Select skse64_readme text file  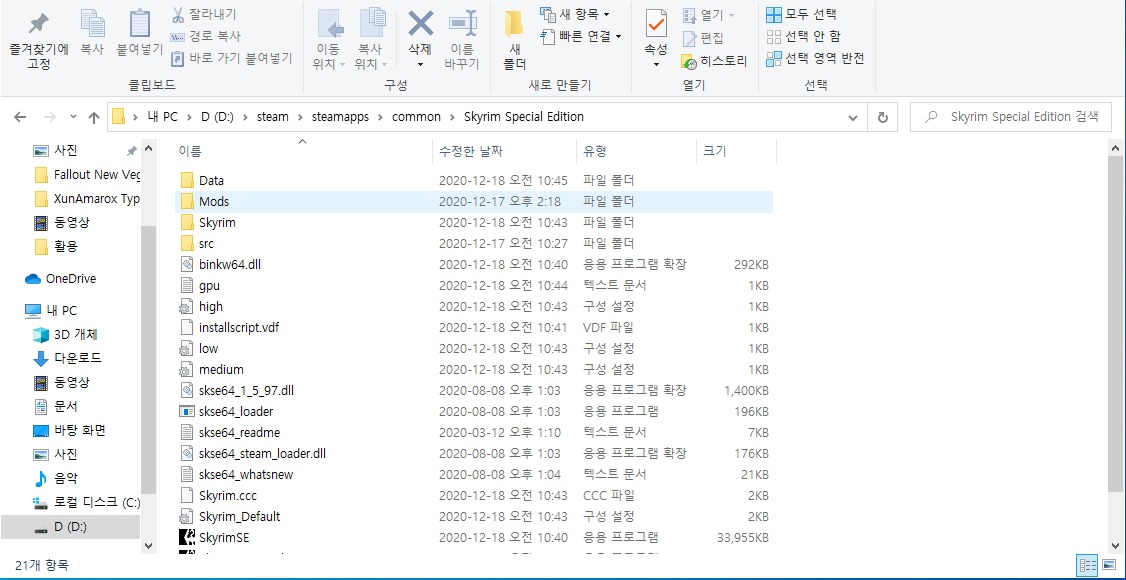point(474,432)
